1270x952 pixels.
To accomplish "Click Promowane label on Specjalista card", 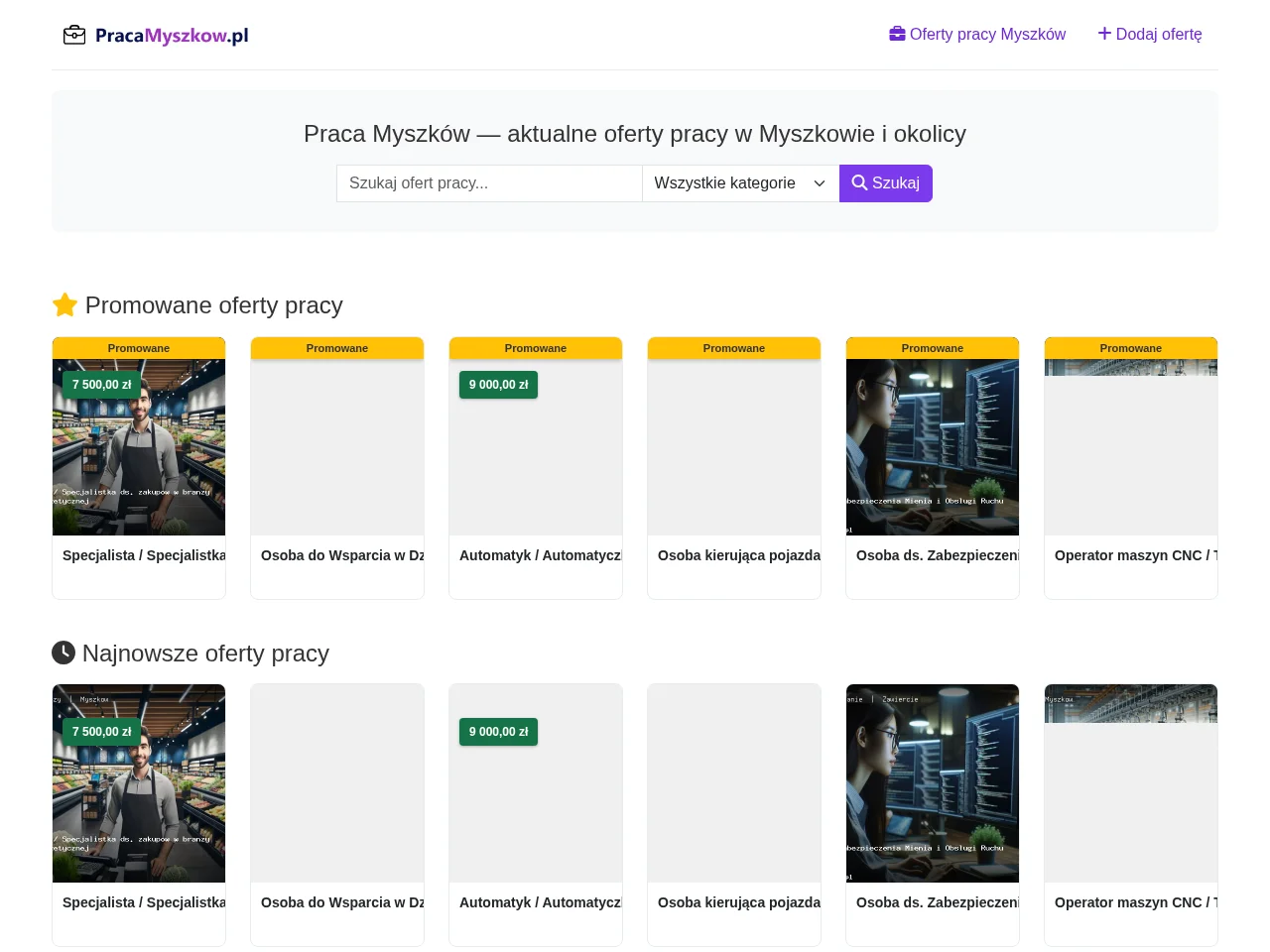I will click(x=139, y=348).
